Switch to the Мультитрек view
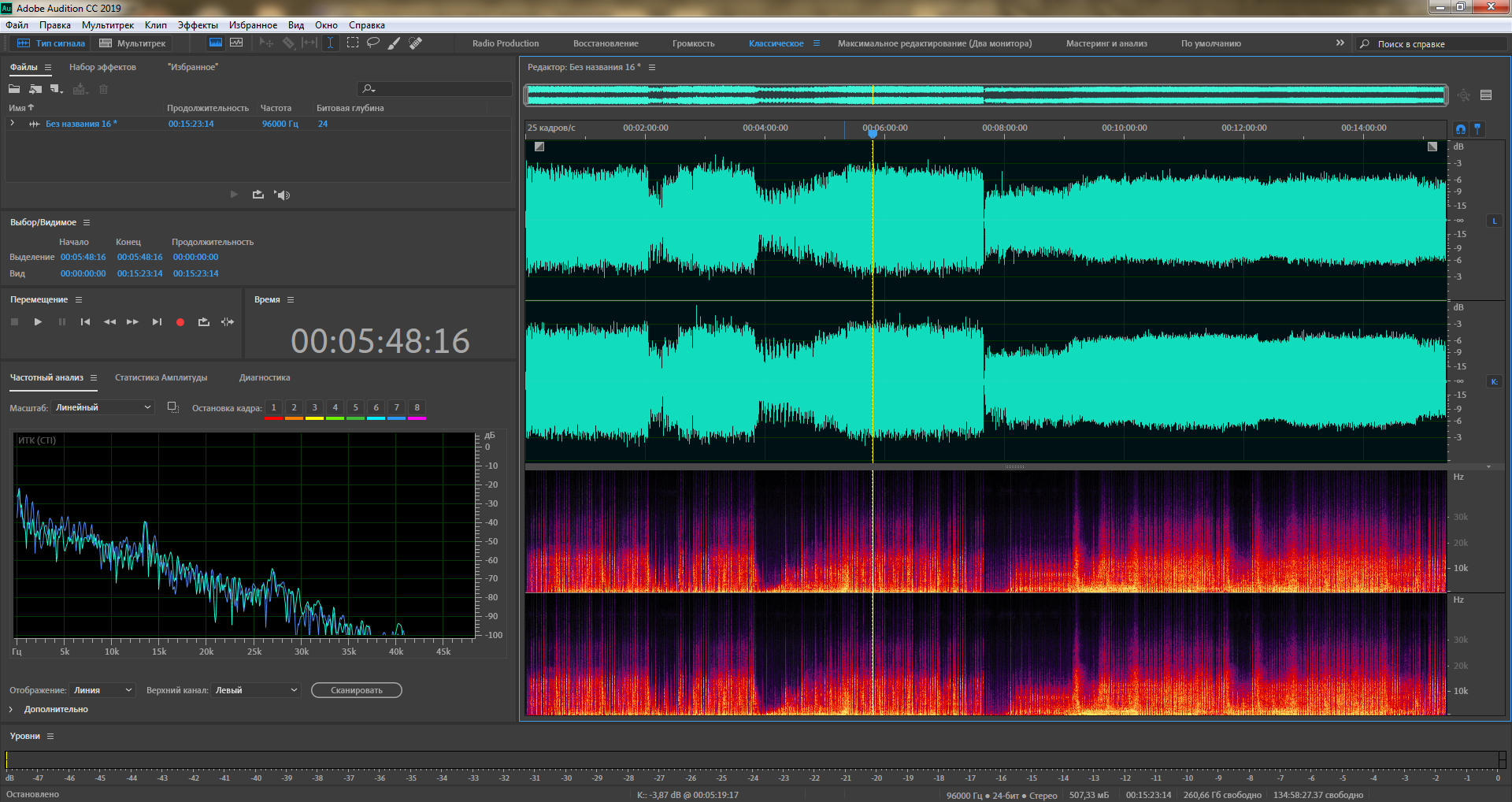Viewport: 1512px width, 802px height. [x=133, y=43]
